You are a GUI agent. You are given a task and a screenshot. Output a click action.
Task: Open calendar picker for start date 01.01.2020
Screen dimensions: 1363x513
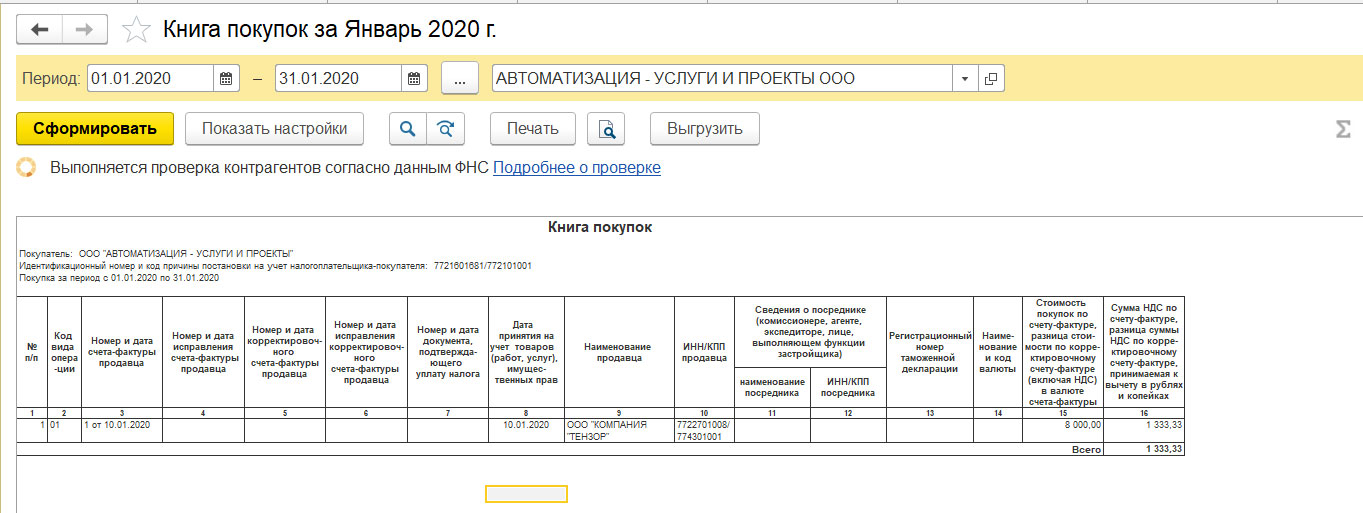click(x=226, y=78)
